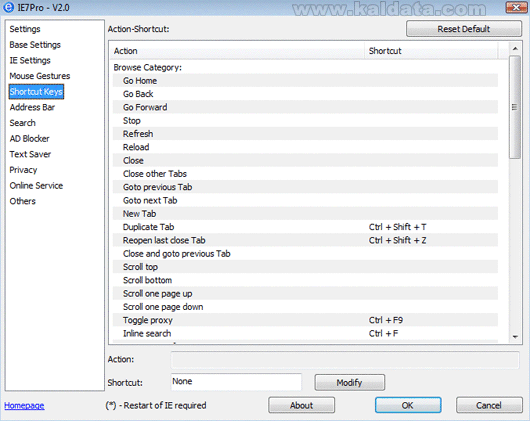Select Others in the sidebar
The image size is (530, 421).
[x=22, y=201]
